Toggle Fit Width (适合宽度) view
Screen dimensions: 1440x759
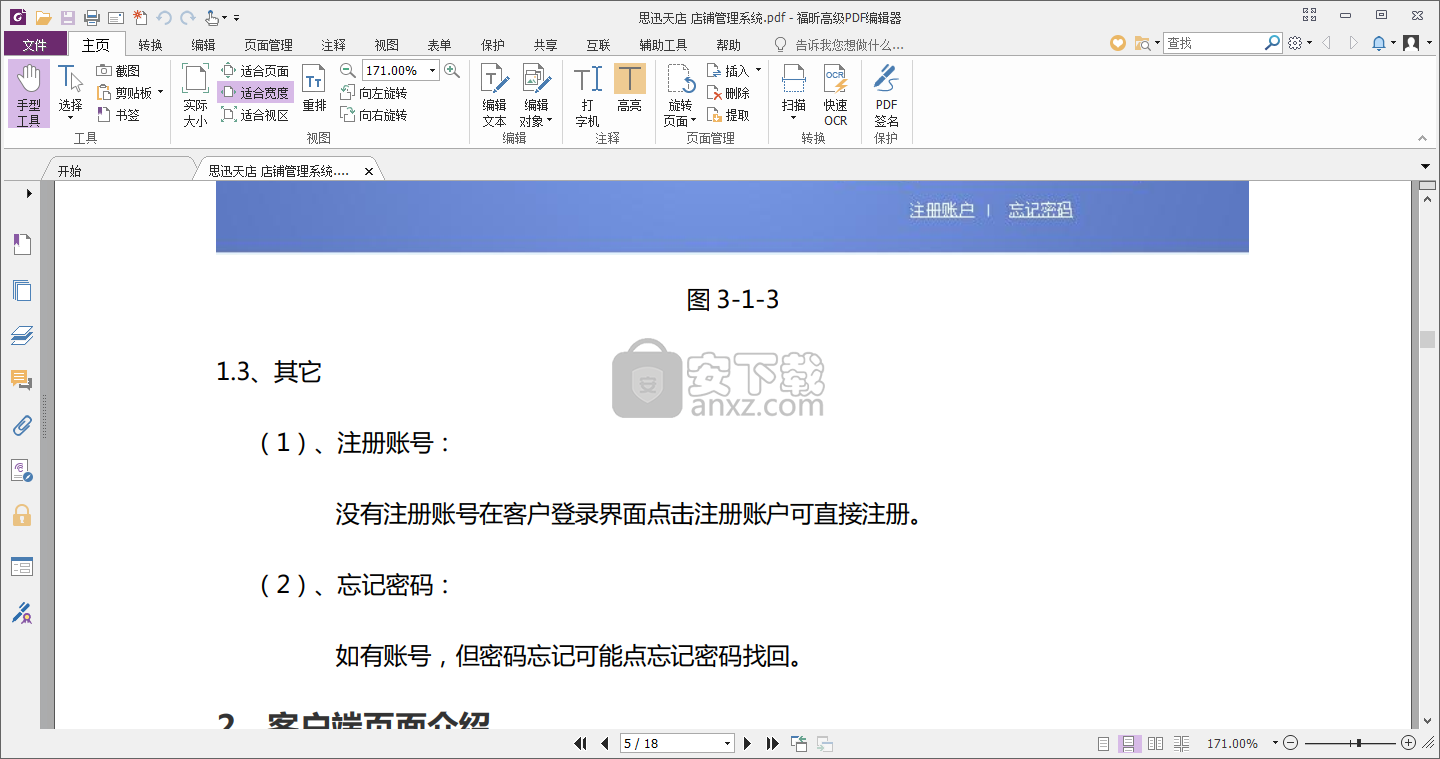coord(255,93)
